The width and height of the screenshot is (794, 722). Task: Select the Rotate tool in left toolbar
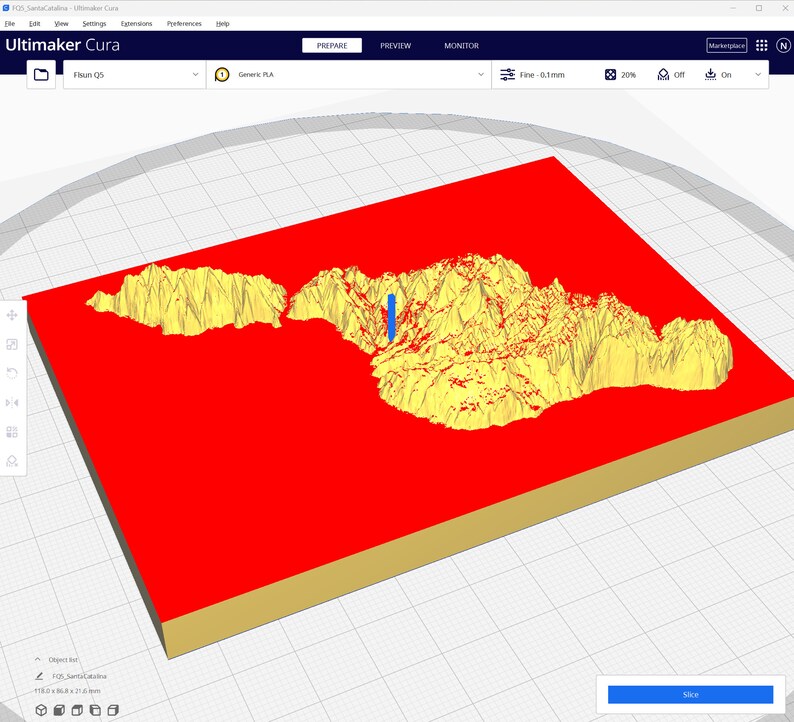pos(12,374)
